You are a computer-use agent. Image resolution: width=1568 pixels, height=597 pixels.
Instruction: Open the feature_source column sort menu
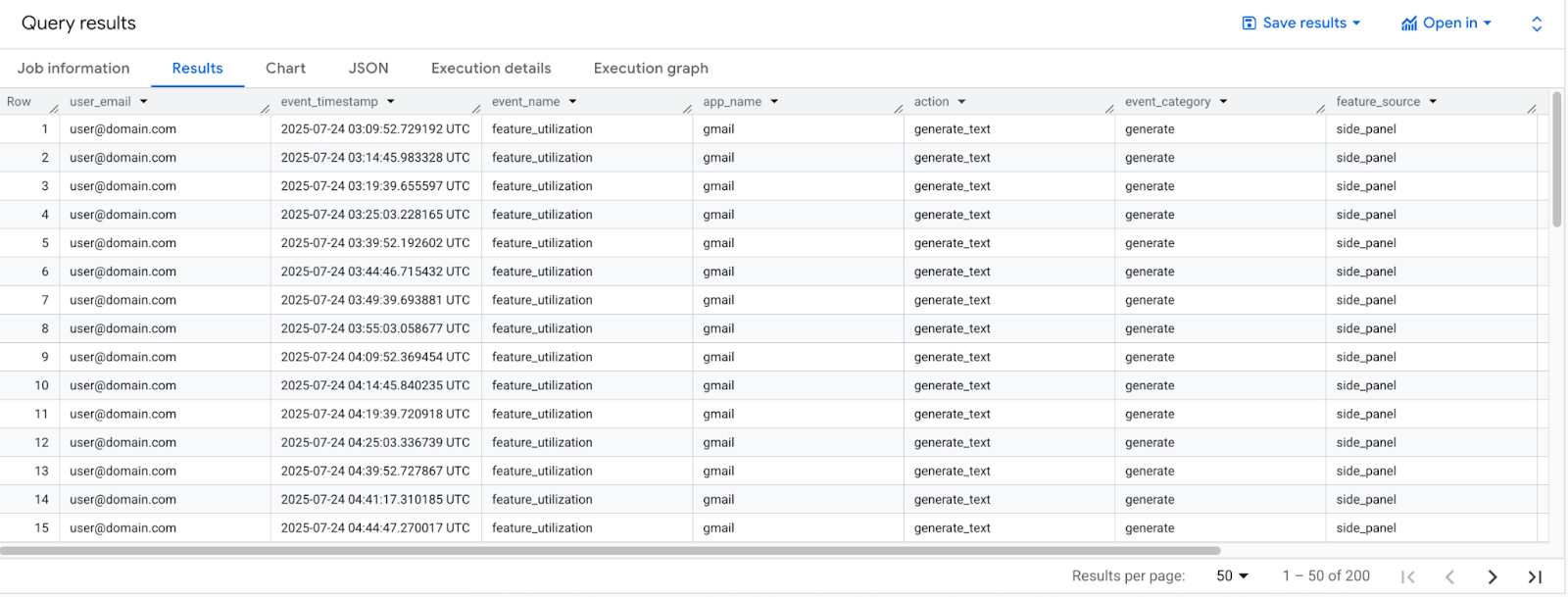click(1434, 101)
